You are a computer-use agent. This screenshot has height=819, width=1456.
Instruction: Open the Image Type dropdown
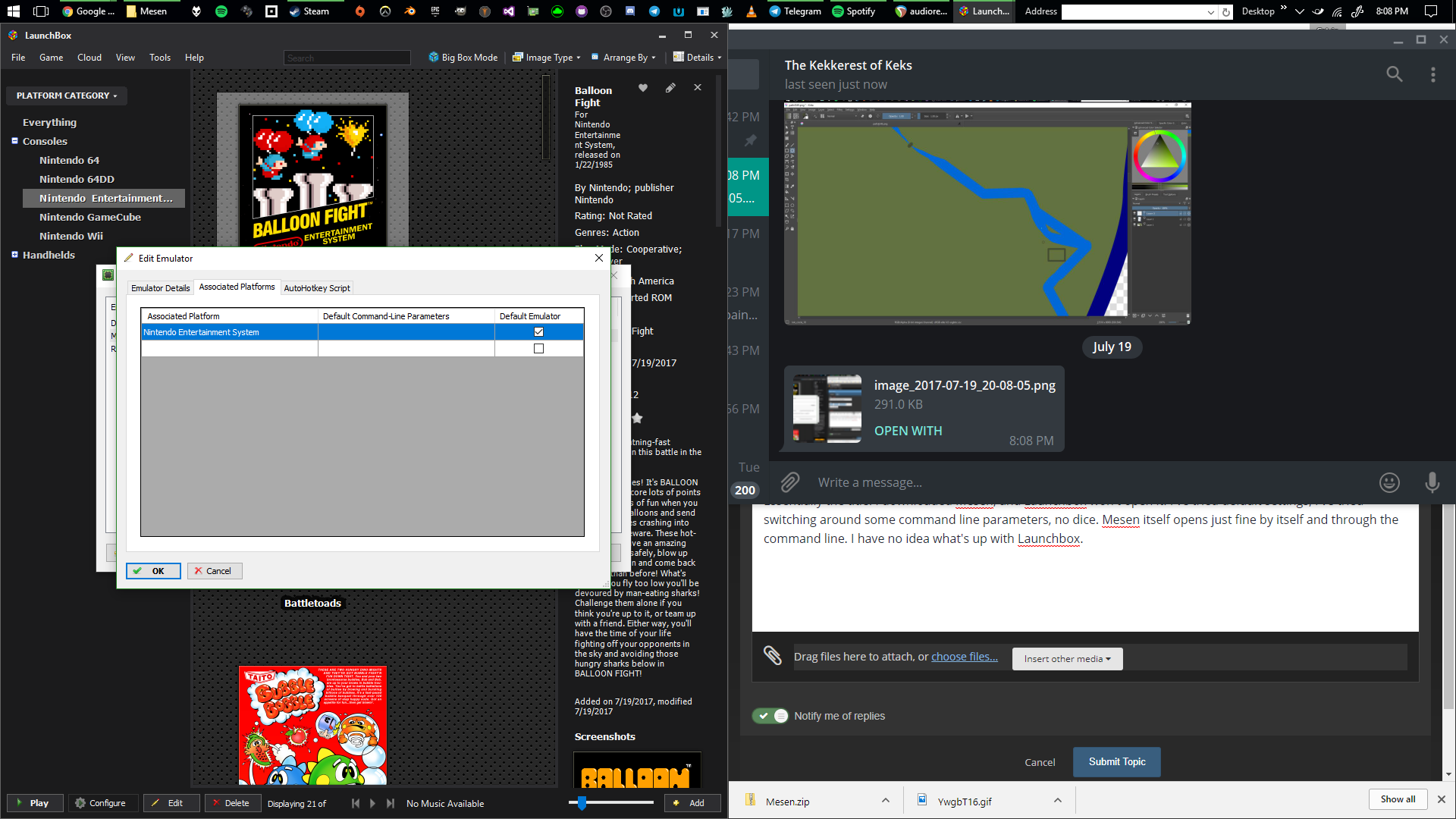click(547, 58)
